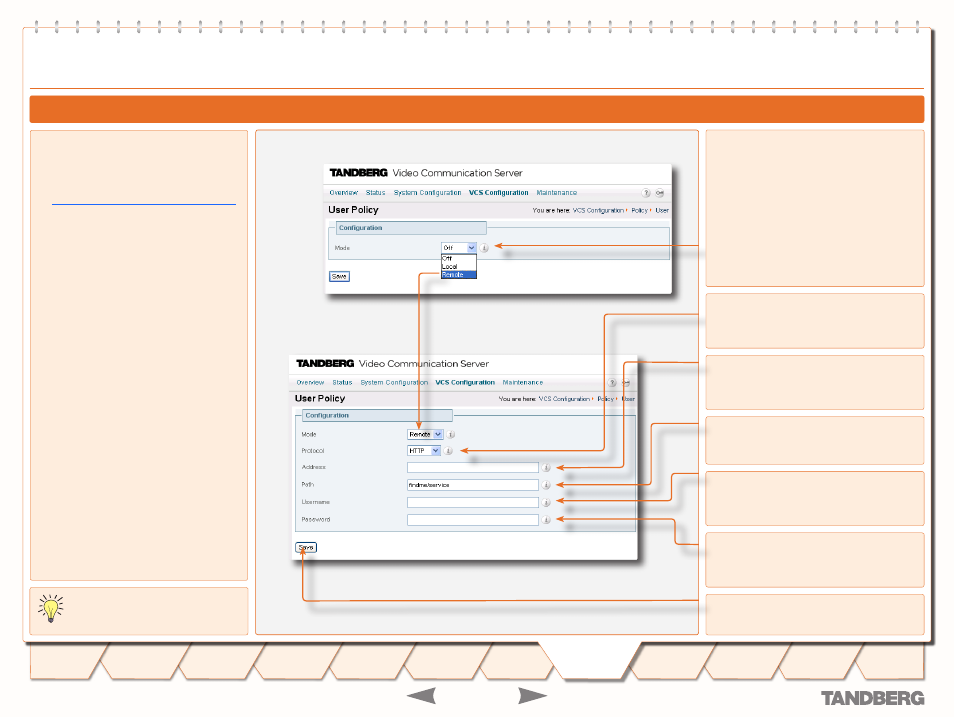Open Status in the Mode Off screenshot
Screen dimensions: 954x717
pos(375,193)
